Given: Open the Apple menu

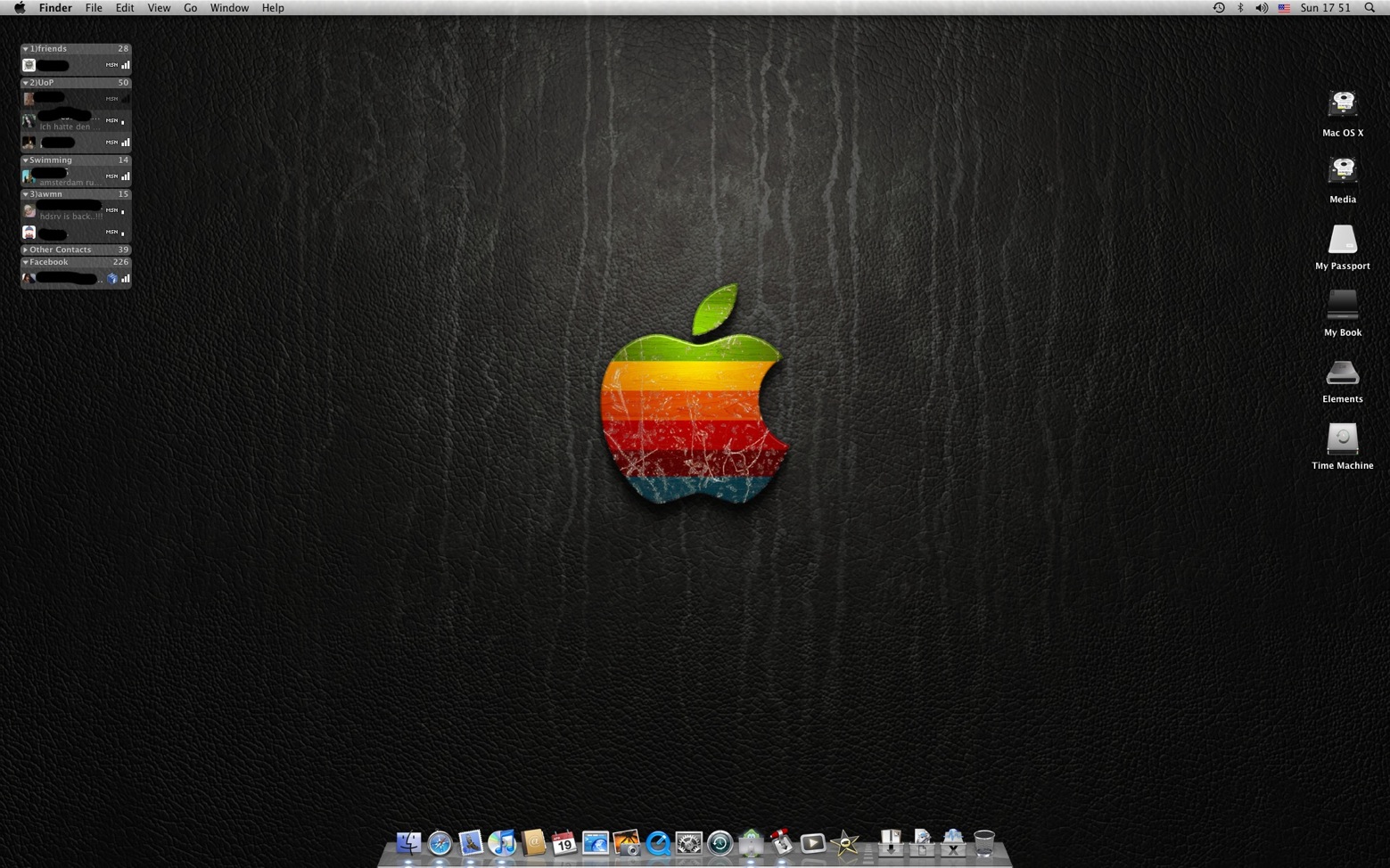Looking at the screenshot, I should (x=20, y=8).
